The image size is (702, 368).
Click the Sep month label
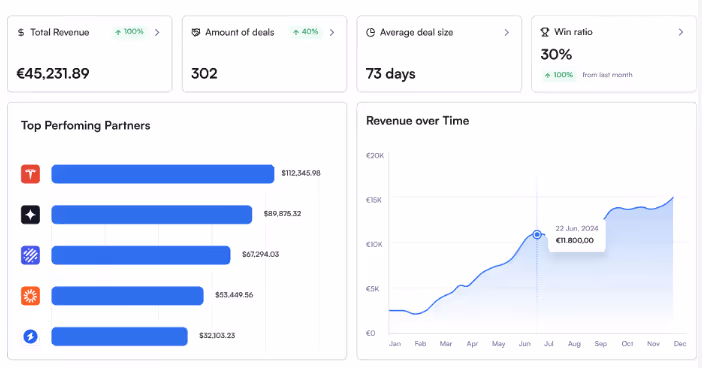600,344
